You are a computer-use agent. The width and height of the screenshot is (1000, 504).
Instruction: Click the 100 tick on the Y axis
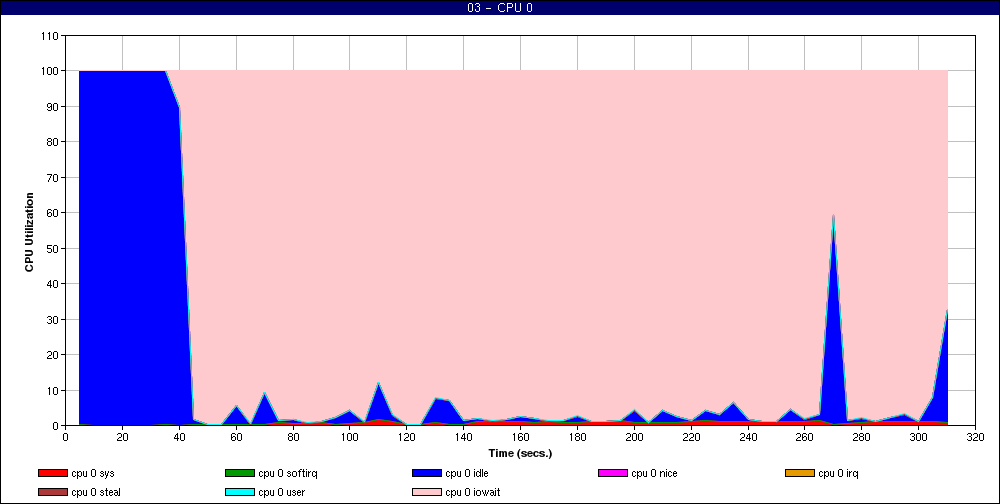click(48, 71)
